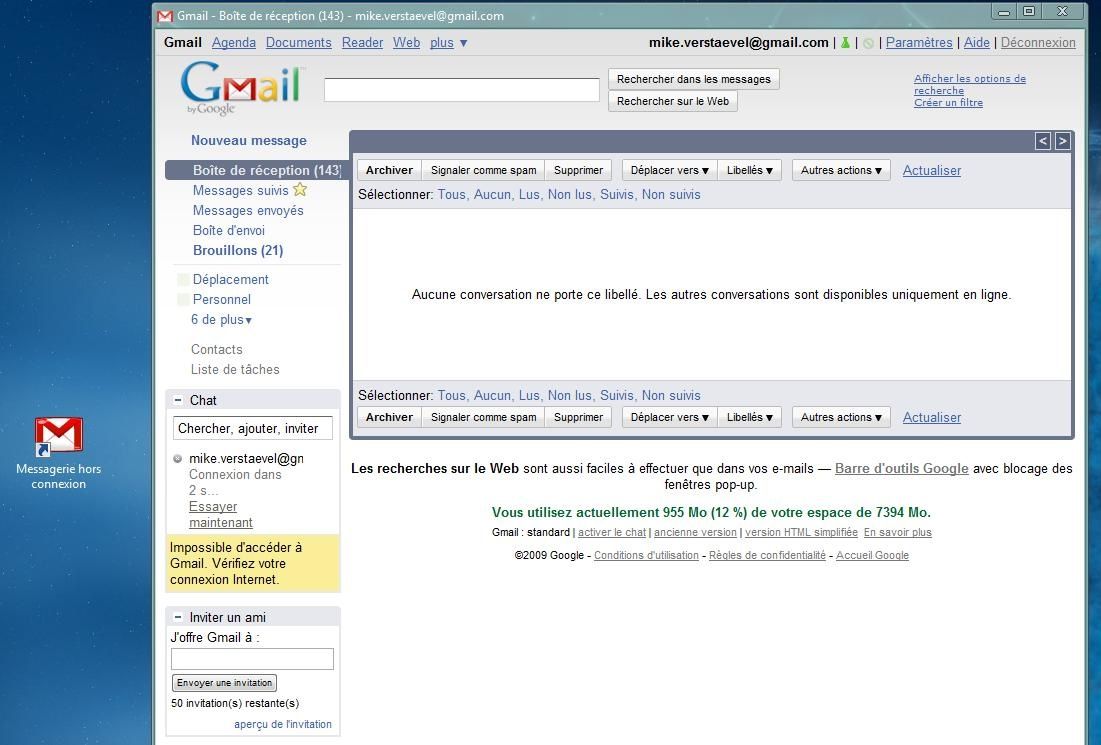Click the green Labs flask icon
Image resolution: width=1101 pixels, height=745 pixels.
845,43
